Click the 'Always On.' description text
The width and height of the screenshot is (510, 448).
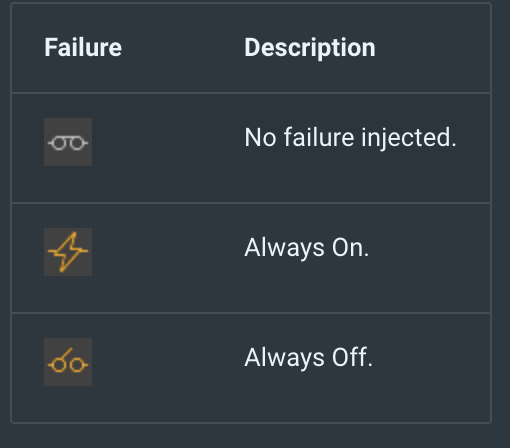pos(307,248)
